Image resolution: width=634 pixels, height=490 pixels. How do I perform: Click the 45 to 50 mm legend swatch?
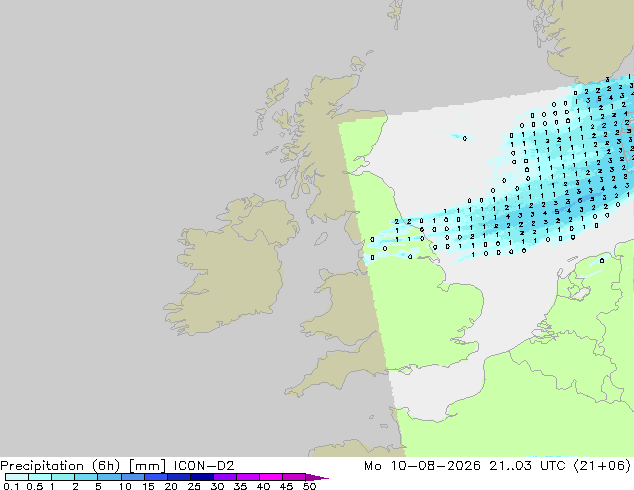[x=294, y=477]
